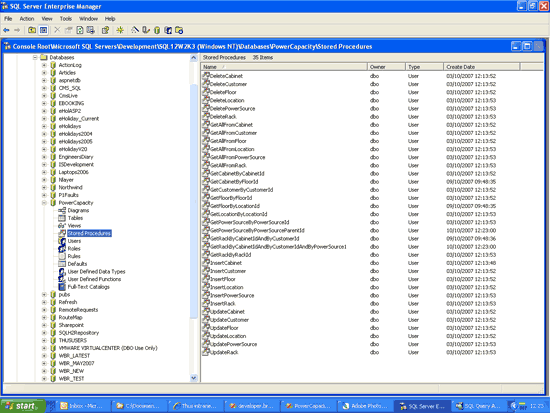This screenshot has width=550, height=413.
Task: Switch to Adobe Photoshop taskbar button
Action: point(365,406)
